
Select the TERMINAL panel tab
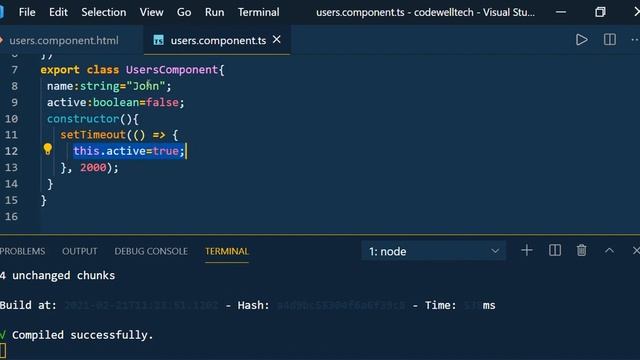point(227,251)
